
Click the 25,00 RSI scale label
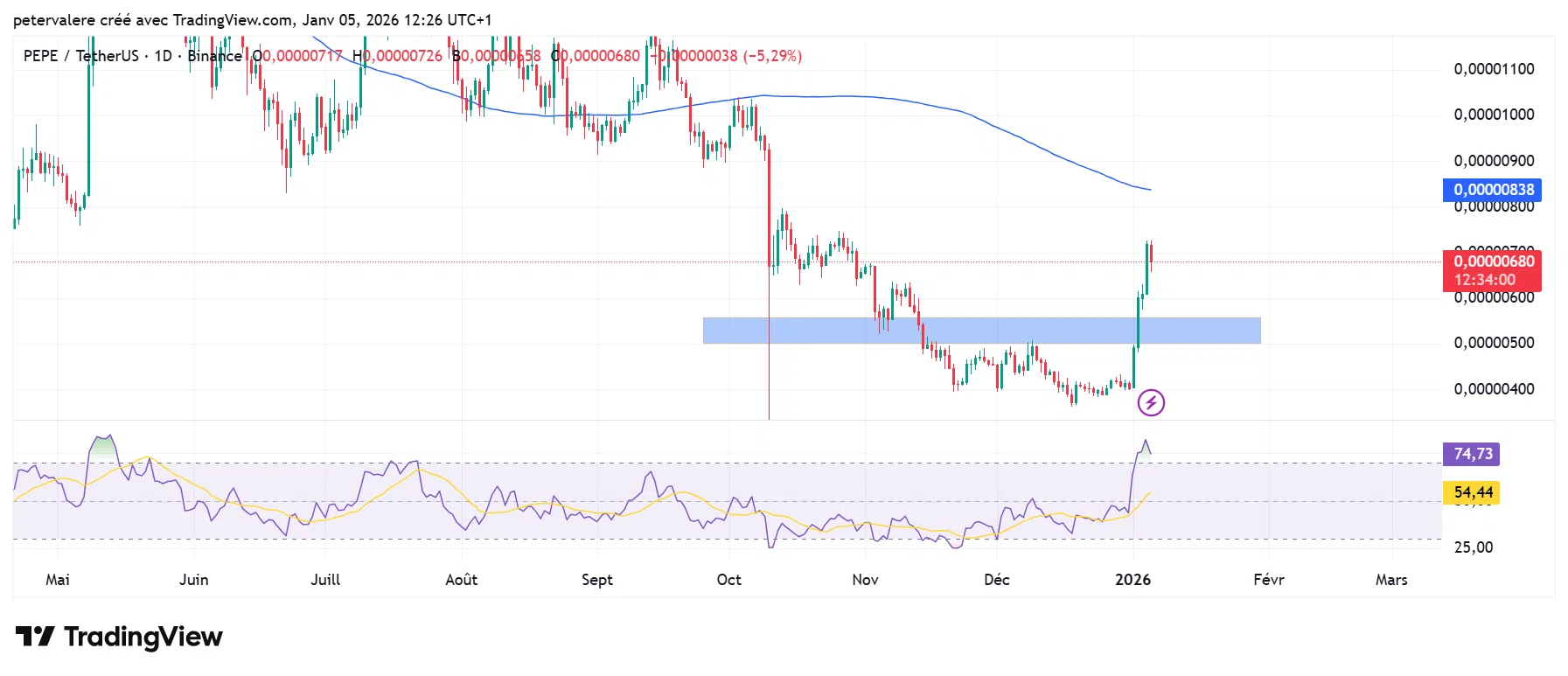click(1474, 547)
